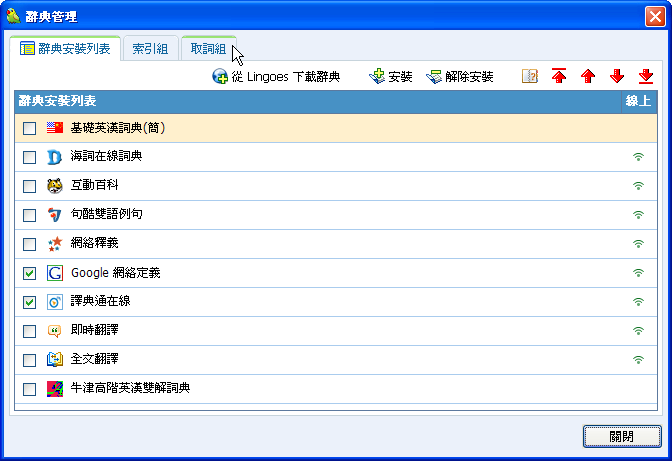The width and height of the screenshot is (672, 461).
Task: Click the 關閉 button
Action: [x=622, y=437]
